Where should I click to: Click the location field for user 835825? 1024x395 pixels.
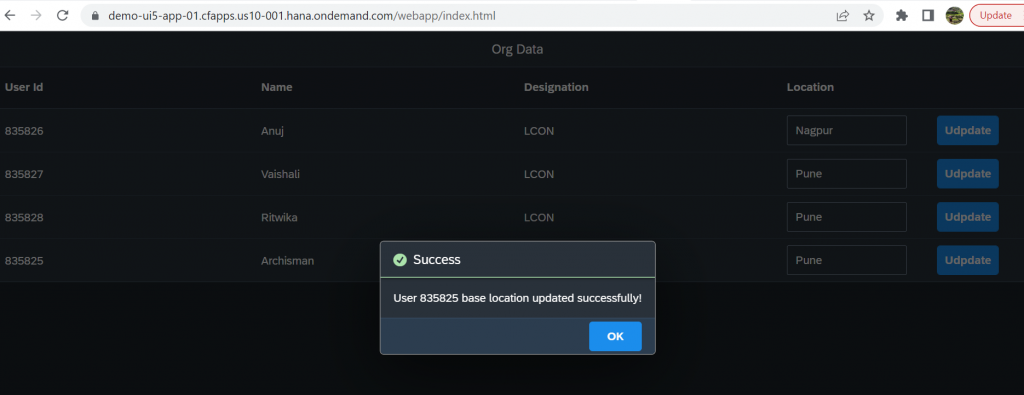point(846,260)
